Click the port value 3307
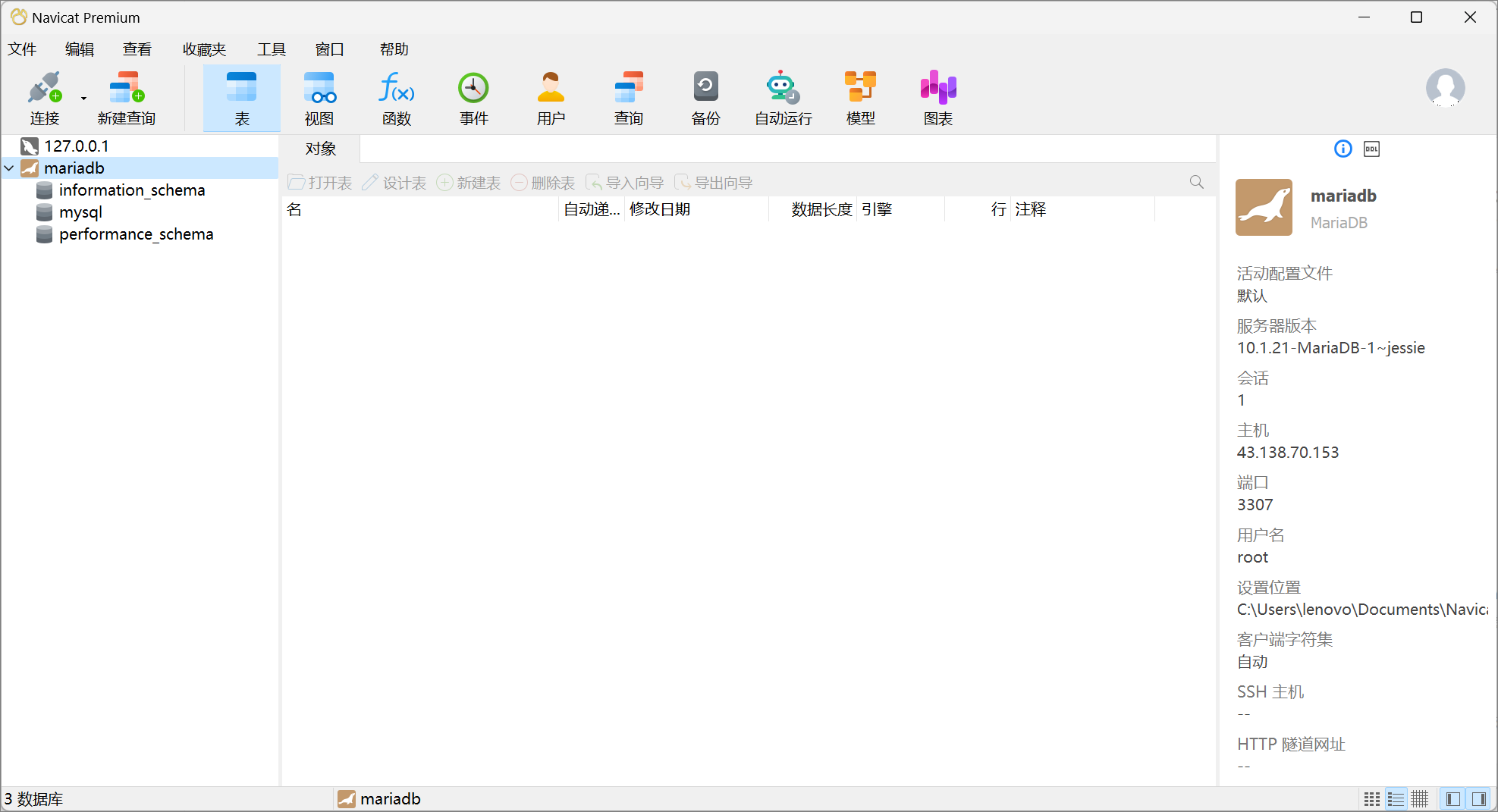The height and width of the screenshot is (812, 1498). point(1255,505)
